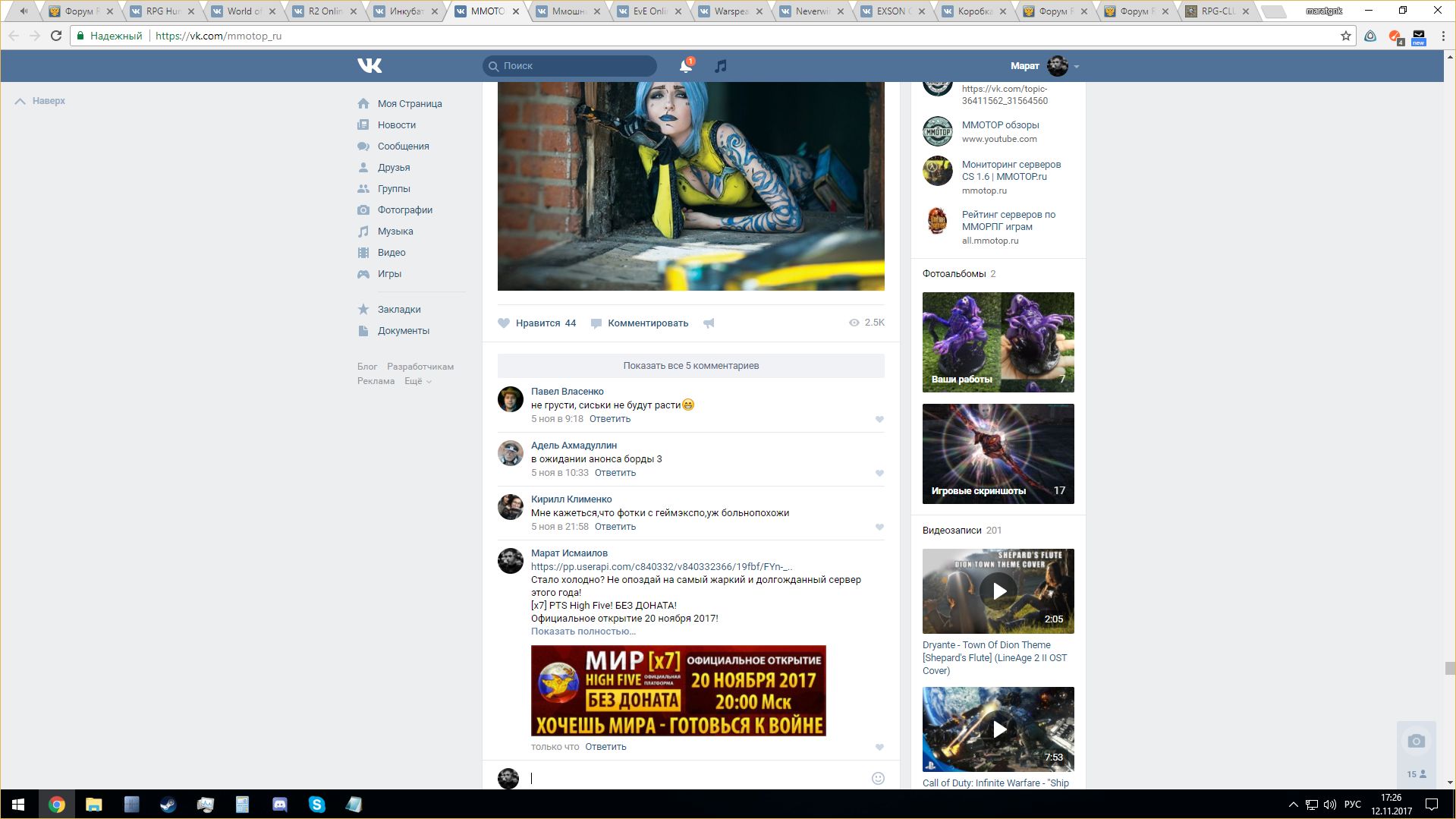Open the notifications bell
This screenshot has width=1456, height=819.
[685, 66]
